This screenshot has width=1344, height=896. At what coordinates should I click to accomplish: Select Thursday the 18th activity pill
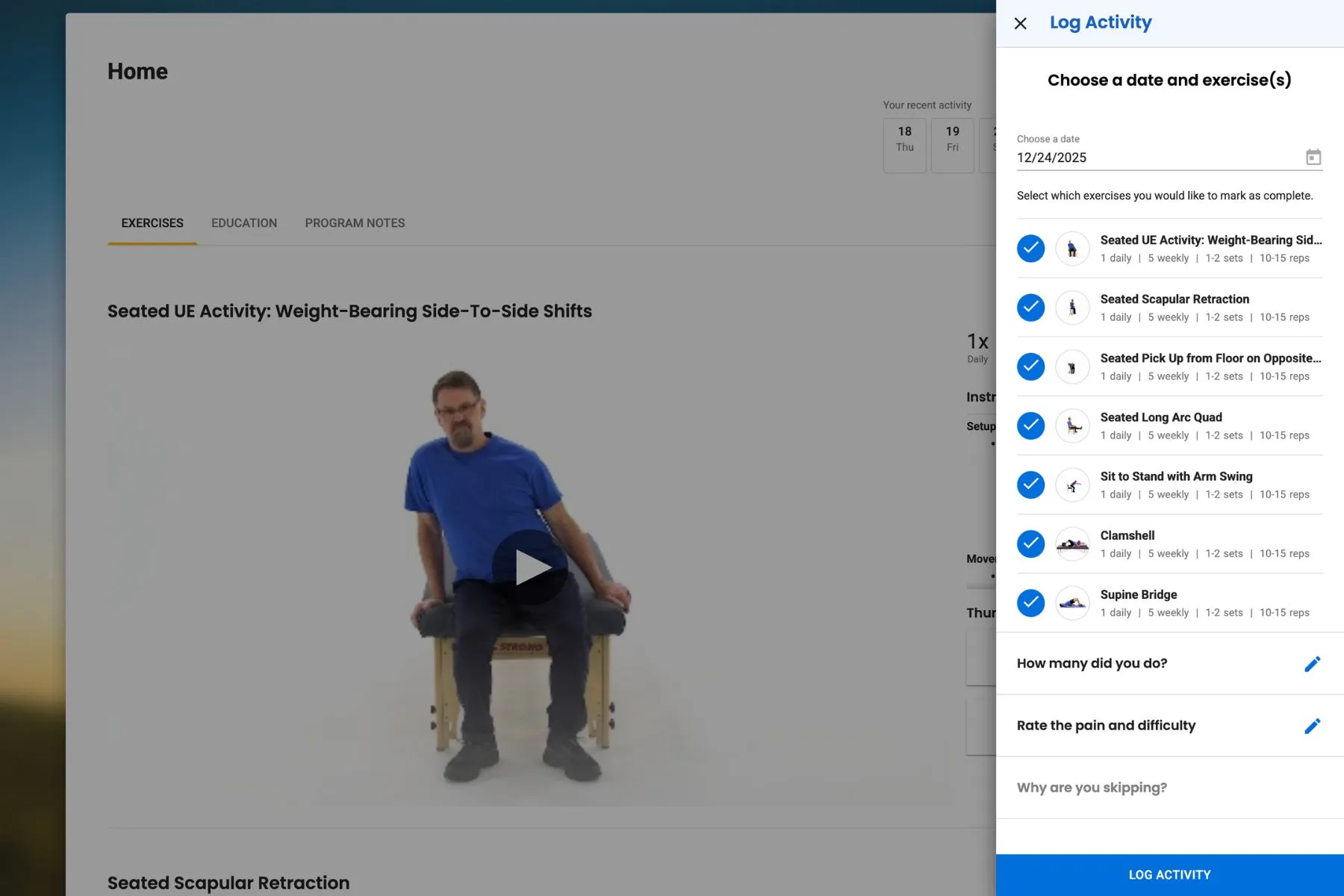coord(904,145)
